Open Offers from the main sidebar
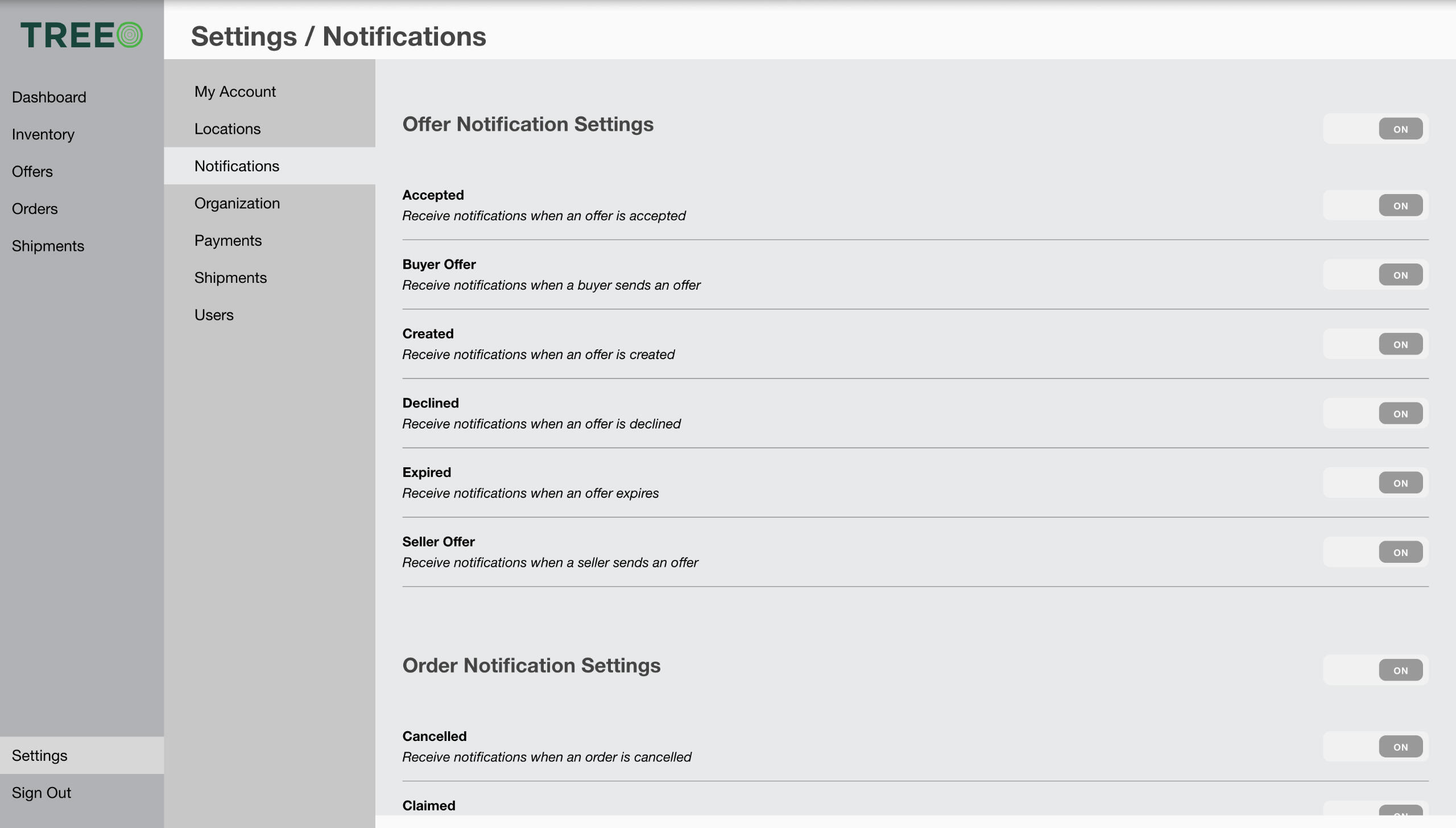This screenshot has height=828, width=1456. point(32,172)
